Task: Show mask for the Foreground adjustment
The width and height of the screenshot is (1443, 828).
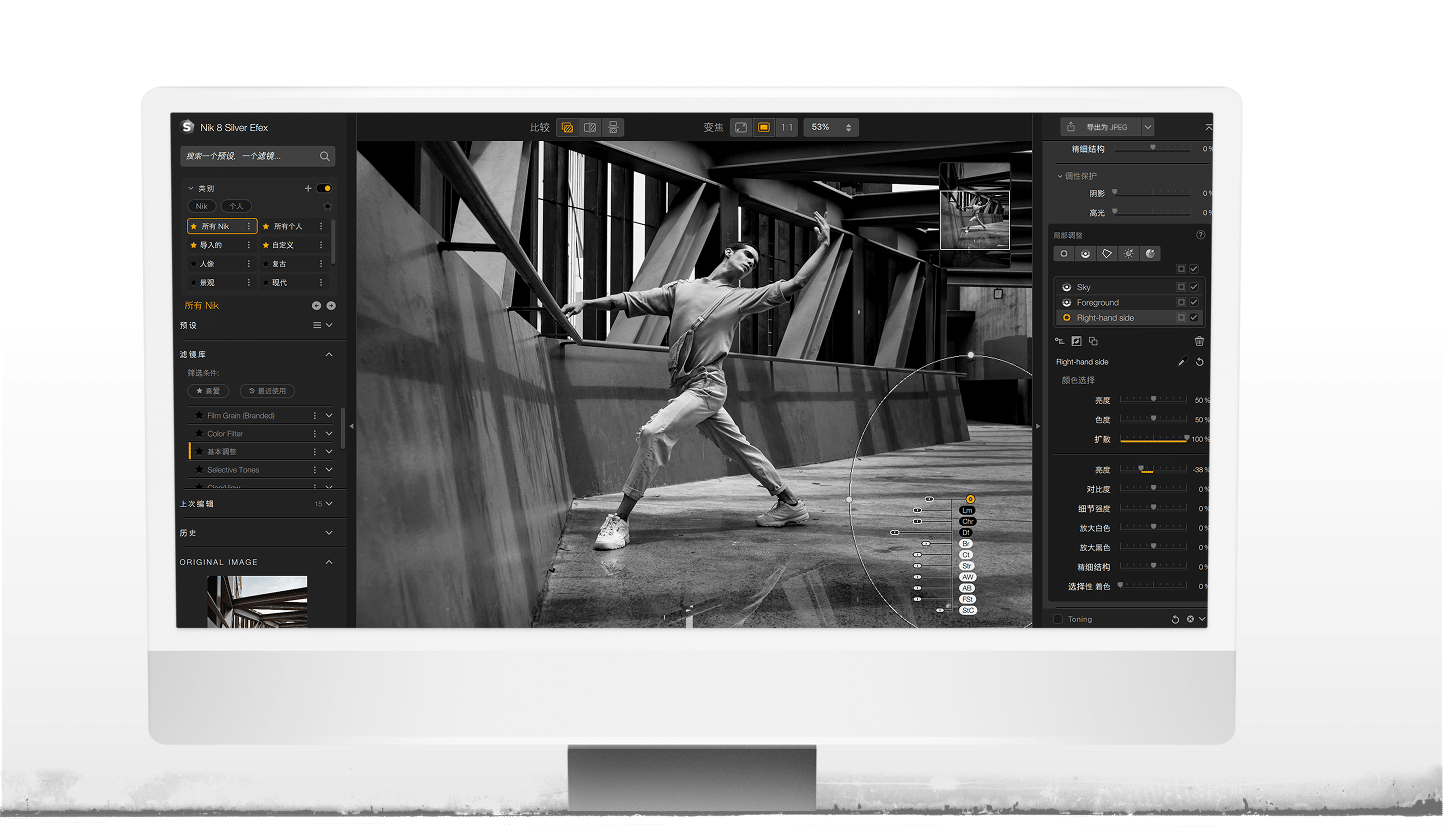Action: pyautogui.click(x=1181, y=302)
